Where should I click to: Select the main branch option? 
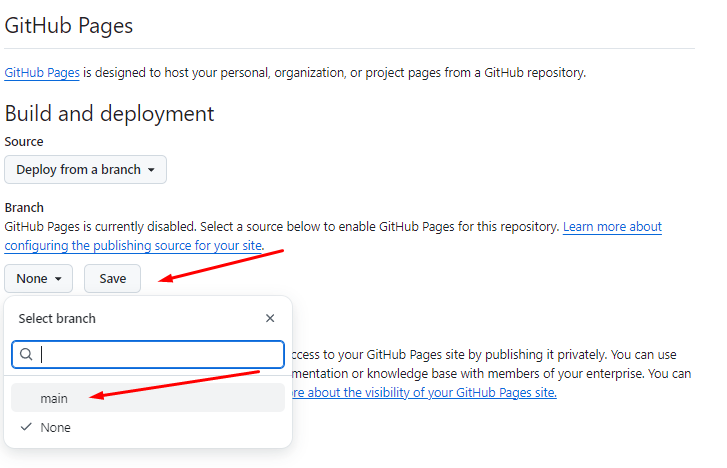tap(54, 398)
